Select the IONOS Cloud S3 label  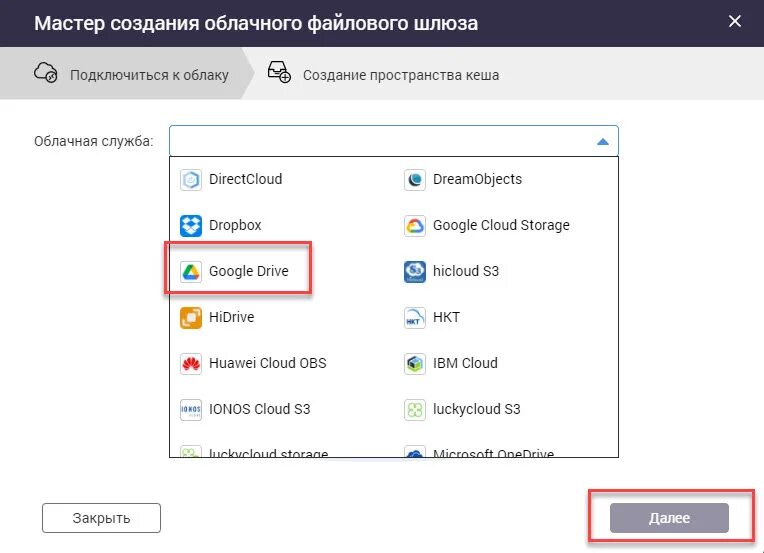tap(259, 409)
